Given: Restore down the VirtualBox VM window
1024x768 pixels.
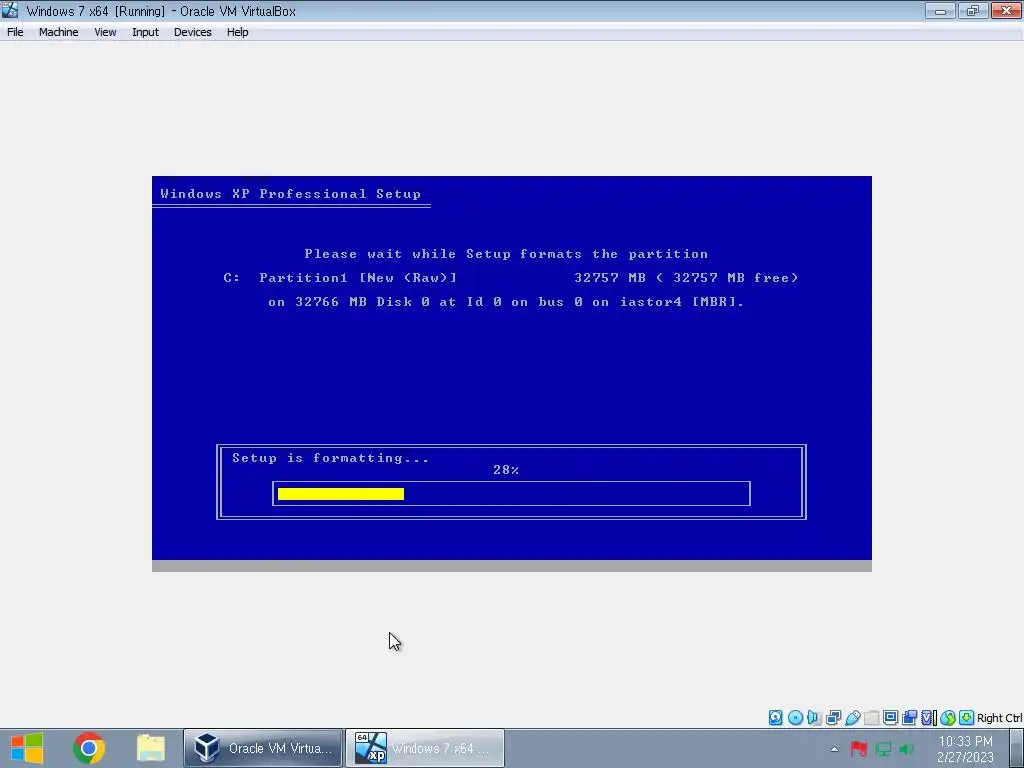Looking at the screenshot, I should pos(973,11).
